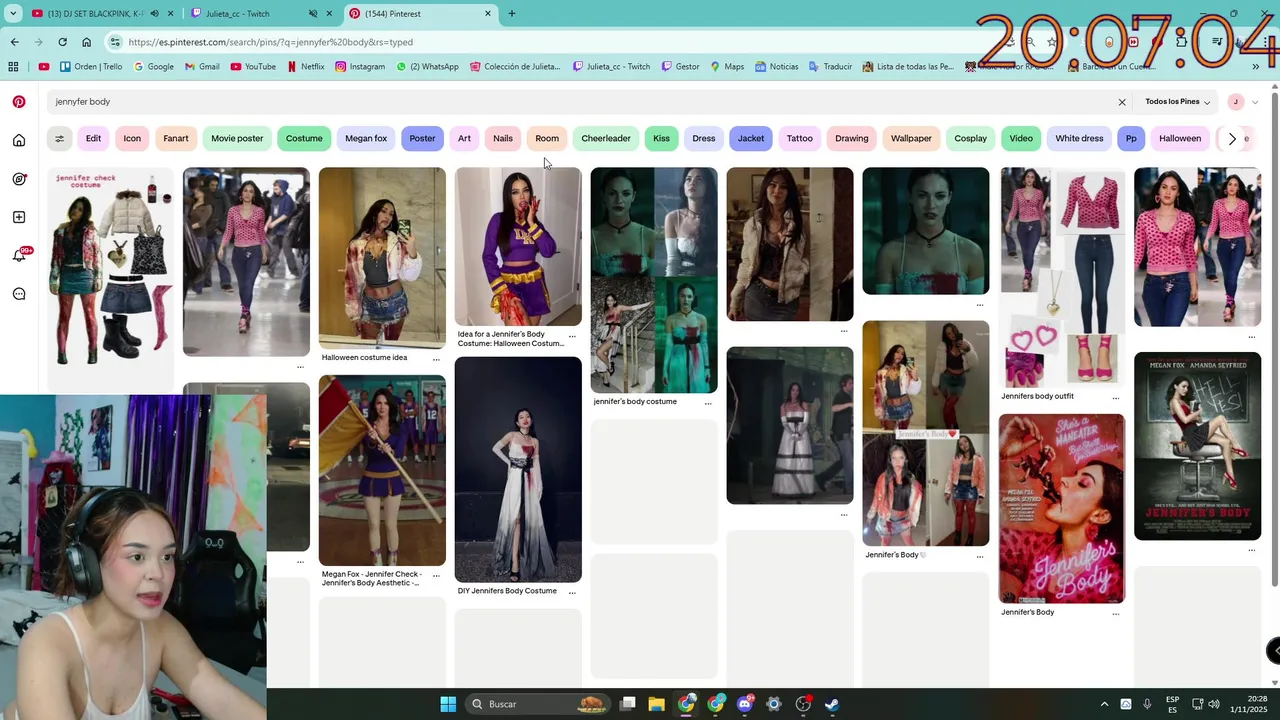Open the Traducir bookmark
1280x720 pixels.
point(830,67)
